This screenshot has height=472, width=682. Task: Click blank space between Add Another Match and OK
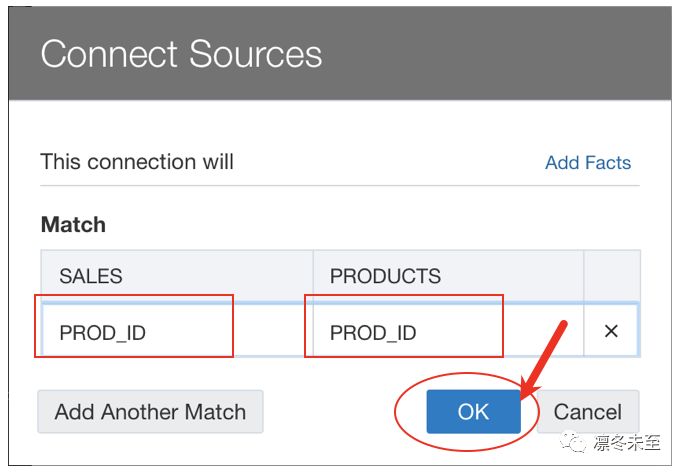click(x=344, y=412)
